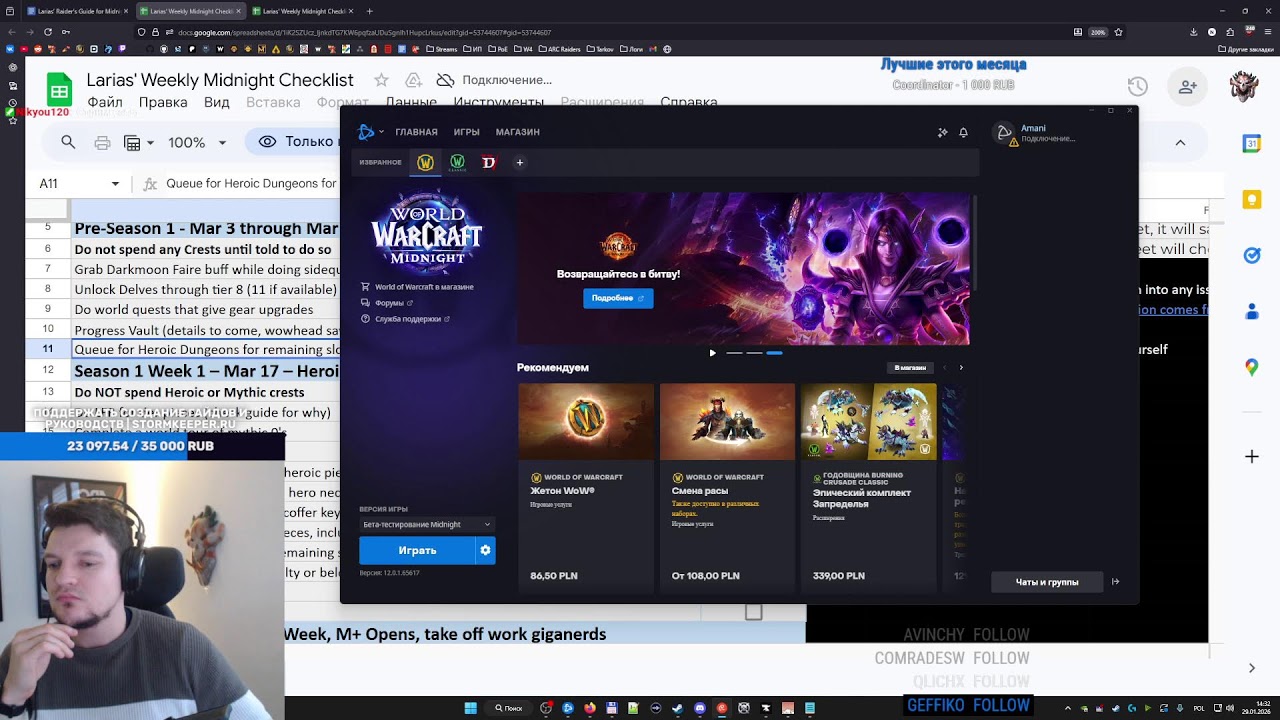
Task: Open Steam from the taskbar
Action: pos(677,708)
